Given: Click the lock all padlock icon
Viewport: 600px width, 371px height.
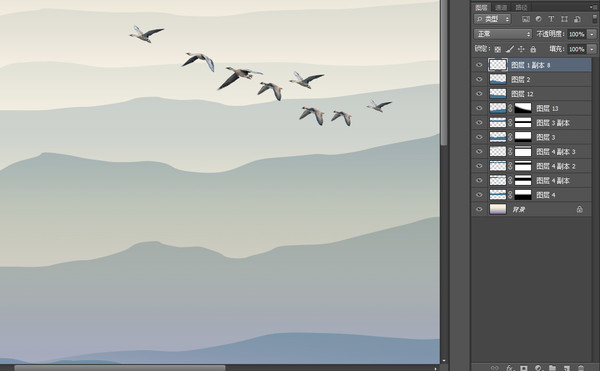Looking at the screenshot, I should [533, 49].
